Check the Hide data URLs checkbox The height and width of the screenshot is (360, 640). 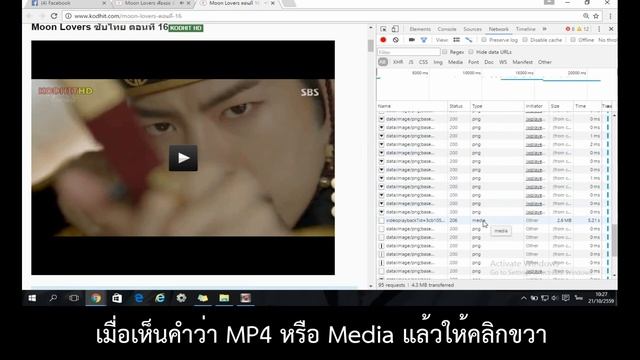click(x=471, y=52)
